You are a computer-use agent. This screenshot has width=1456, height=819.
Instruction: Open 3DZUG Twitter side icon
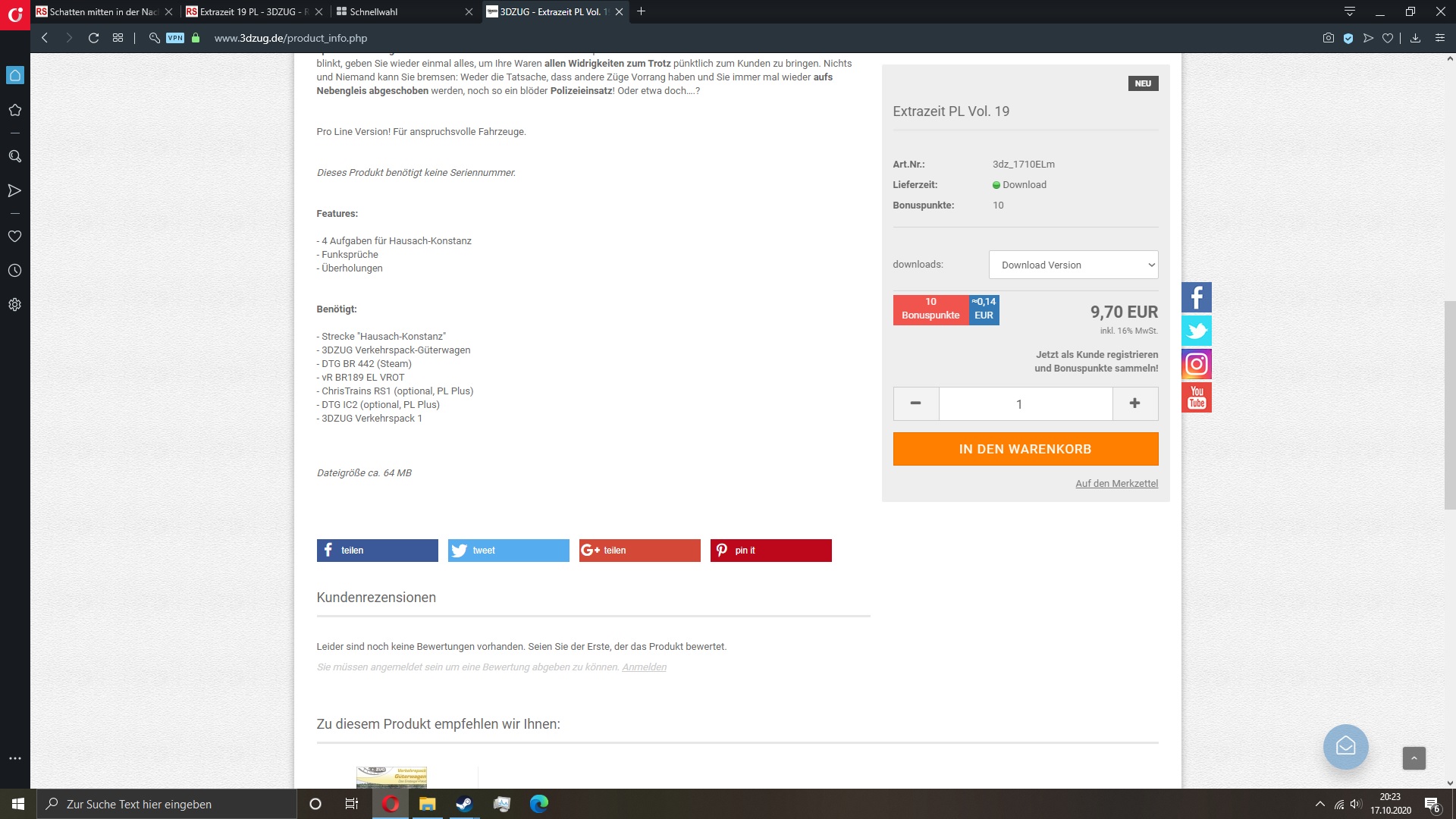click(x=1197, y=331)
